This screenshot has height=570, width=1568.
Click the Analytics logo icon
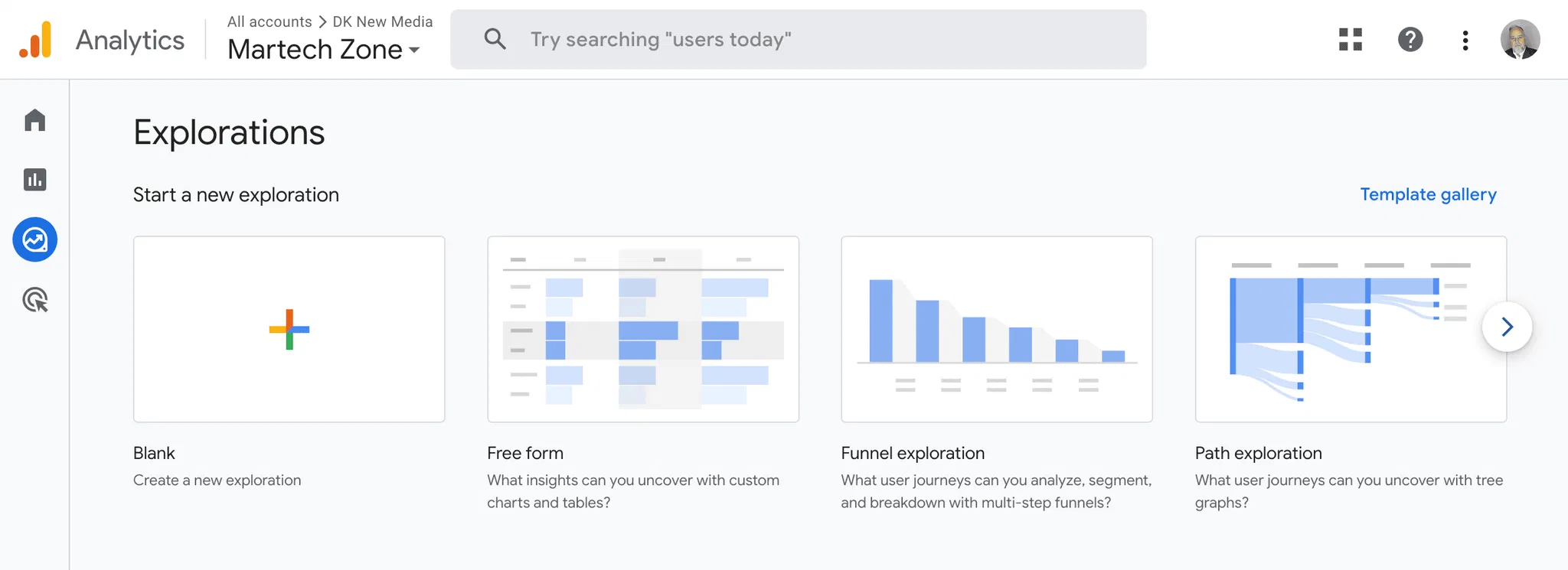(x=35, y=40)
